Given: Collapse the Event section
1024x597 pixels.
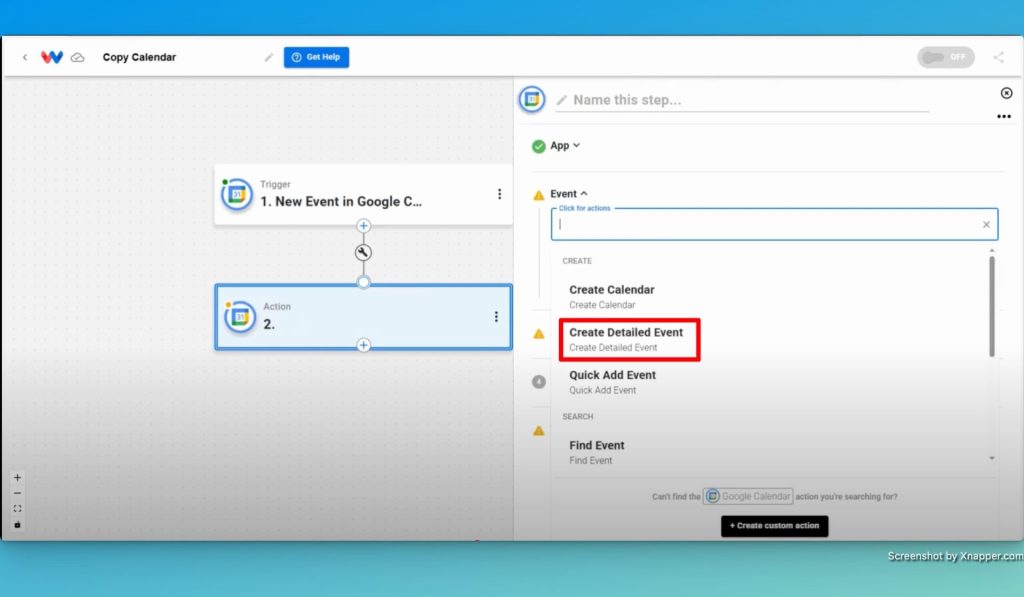Looking at the screenshot, I should [x=584, y=194].
